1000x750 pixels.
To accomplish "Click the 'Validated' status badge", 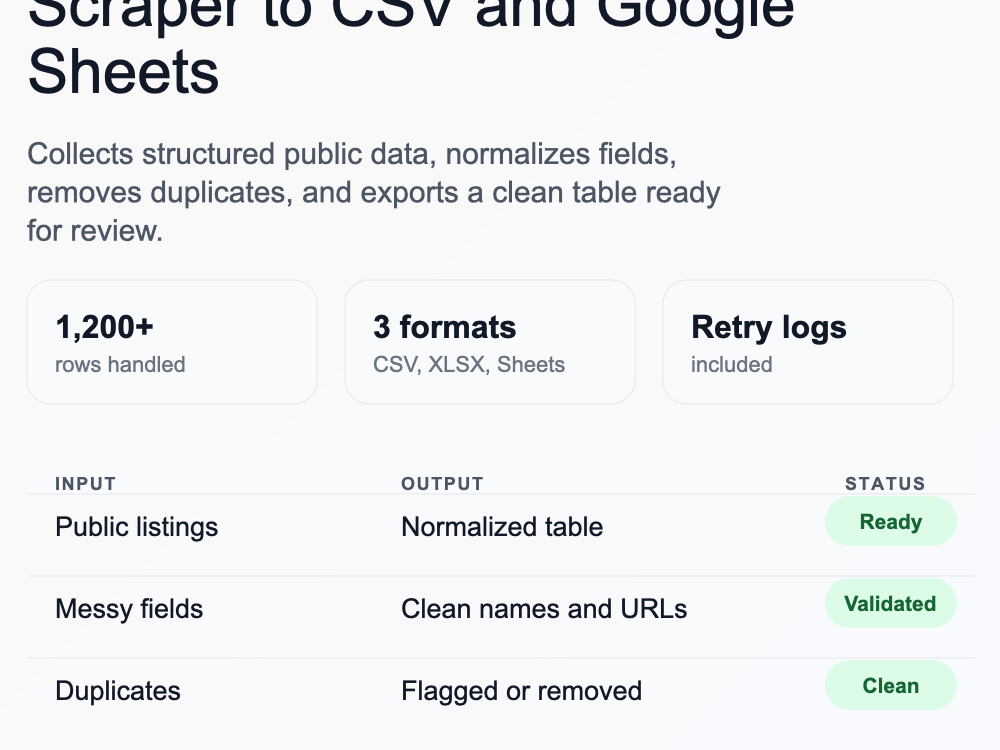I will [890, 603].
